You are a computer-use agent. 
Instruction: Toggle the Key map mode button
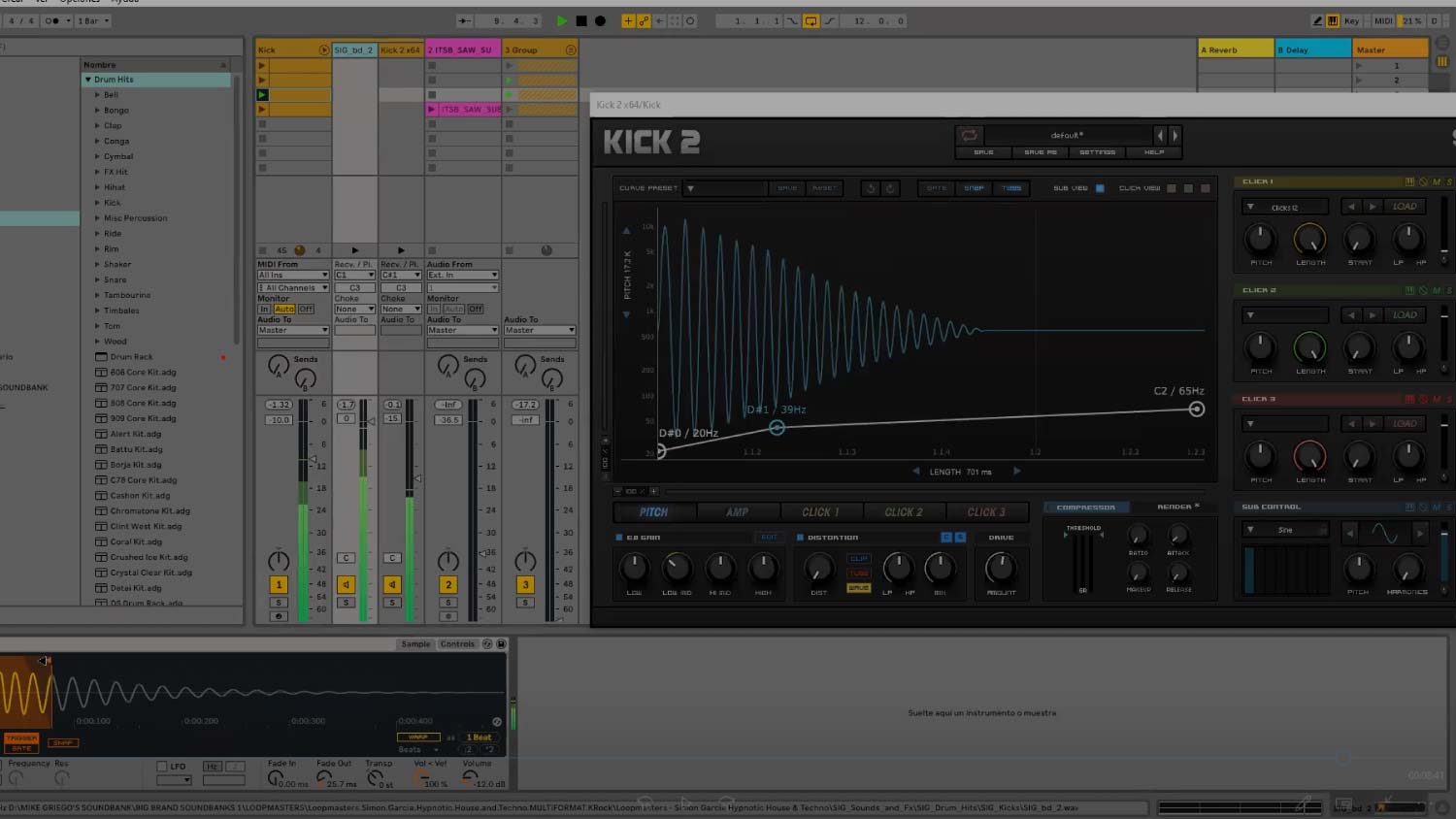(1350, 20)
